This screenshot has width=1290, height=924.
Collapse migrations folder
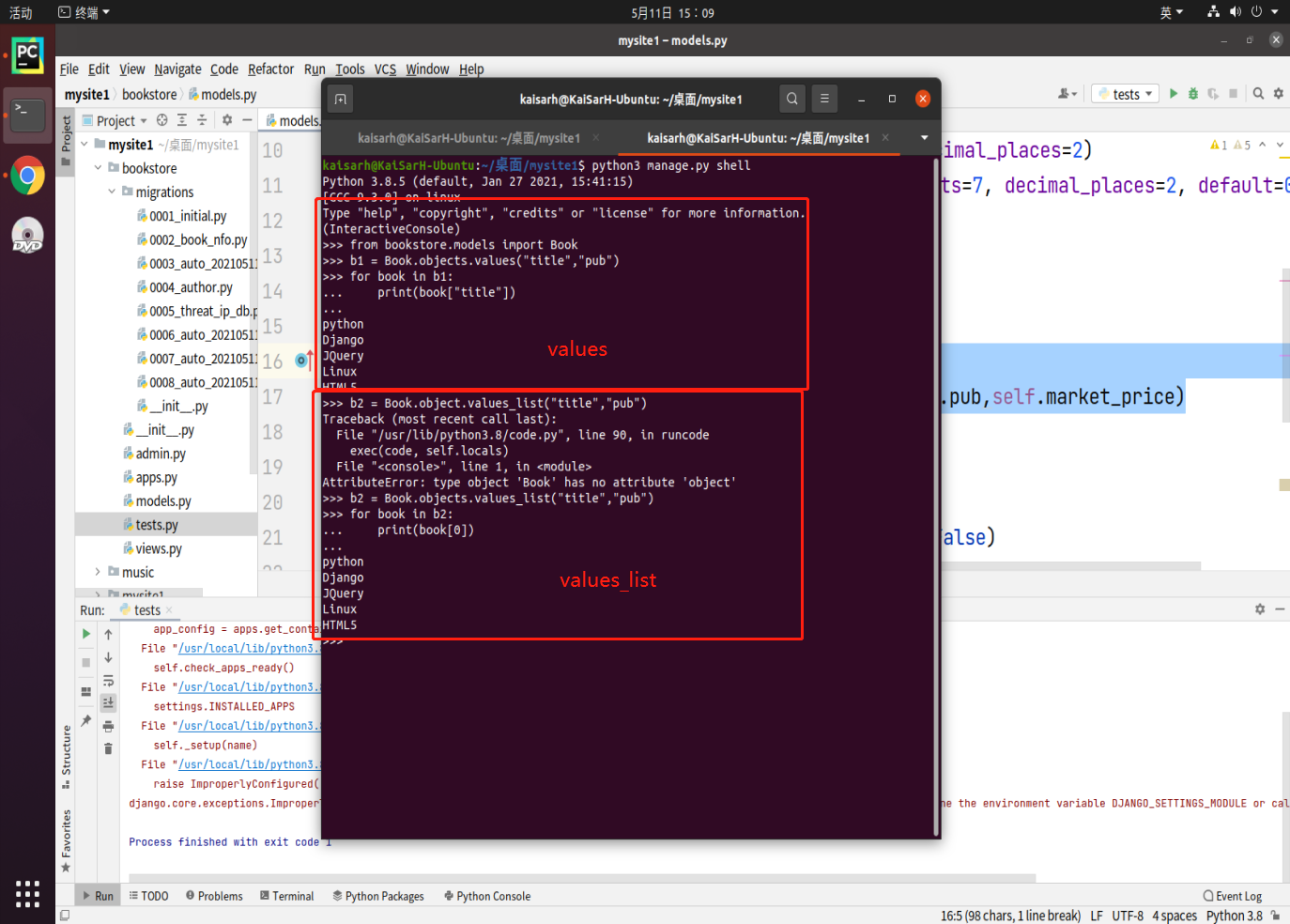tap(112, 192)
